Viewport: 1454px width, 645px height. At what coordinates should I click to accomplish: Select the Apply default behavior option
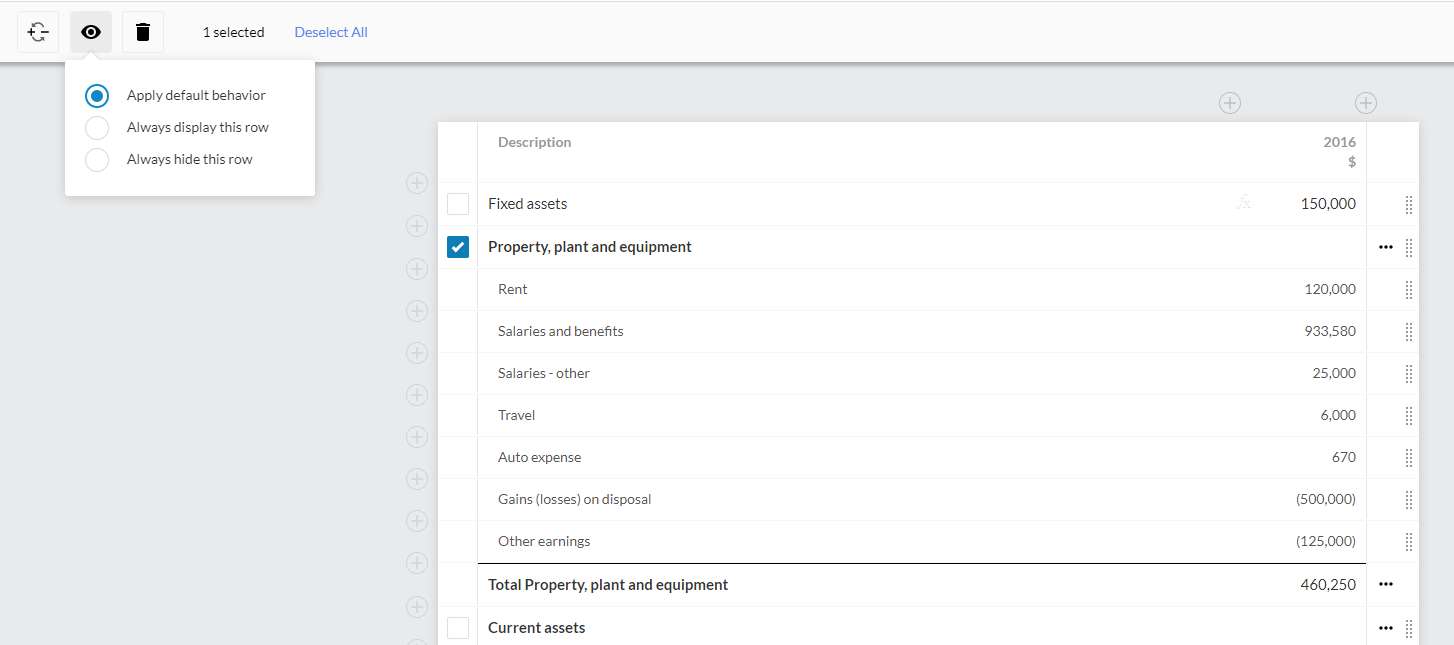96,95
